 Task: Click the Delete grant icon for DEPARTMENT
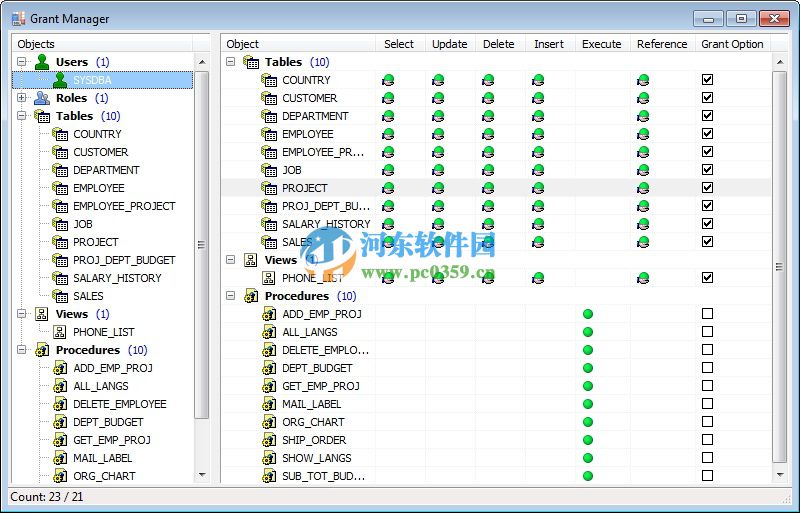pos(488,116)
